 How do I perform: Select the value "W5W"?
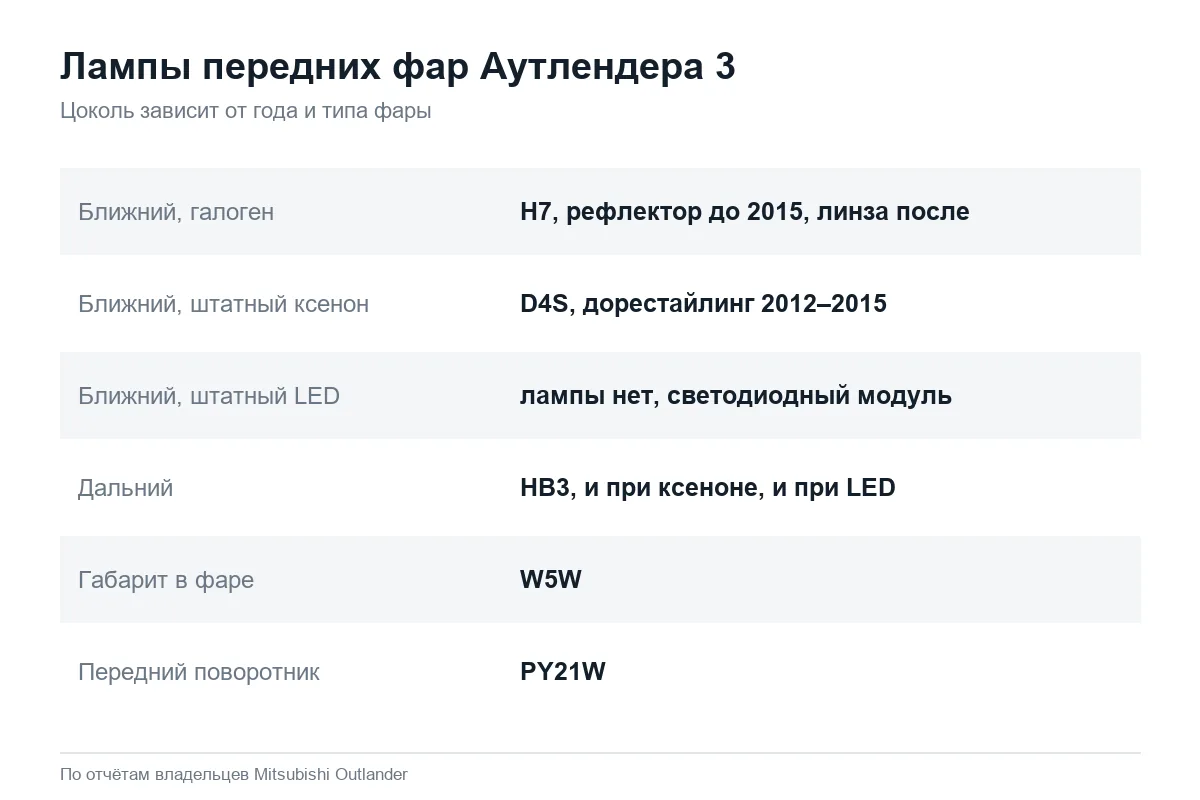(x=551, y=580)
